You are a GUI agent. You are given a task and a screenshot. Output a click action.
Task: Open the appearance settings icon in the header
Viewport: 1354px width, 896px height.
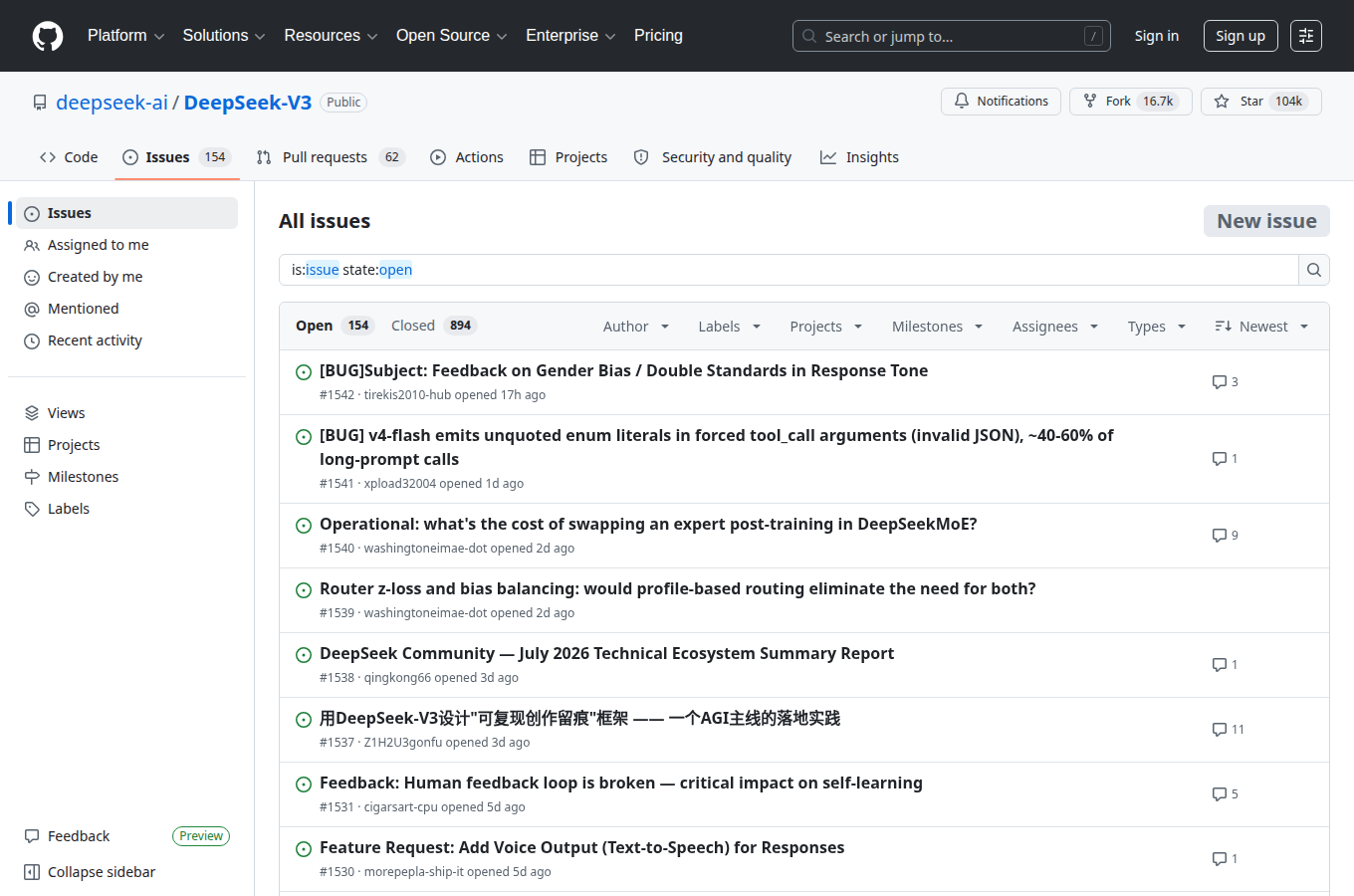1306,36
